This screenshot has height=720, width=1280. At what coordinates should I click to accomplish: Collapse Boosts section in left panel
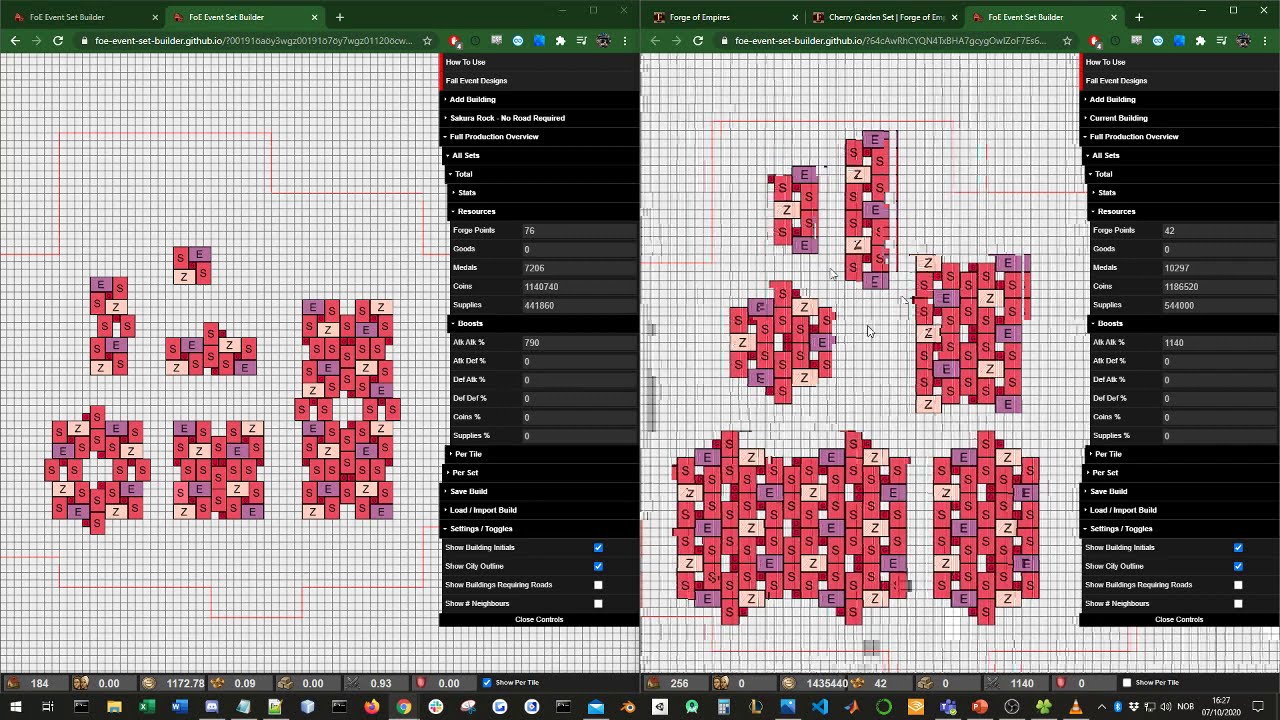click(x=544, y=323)
